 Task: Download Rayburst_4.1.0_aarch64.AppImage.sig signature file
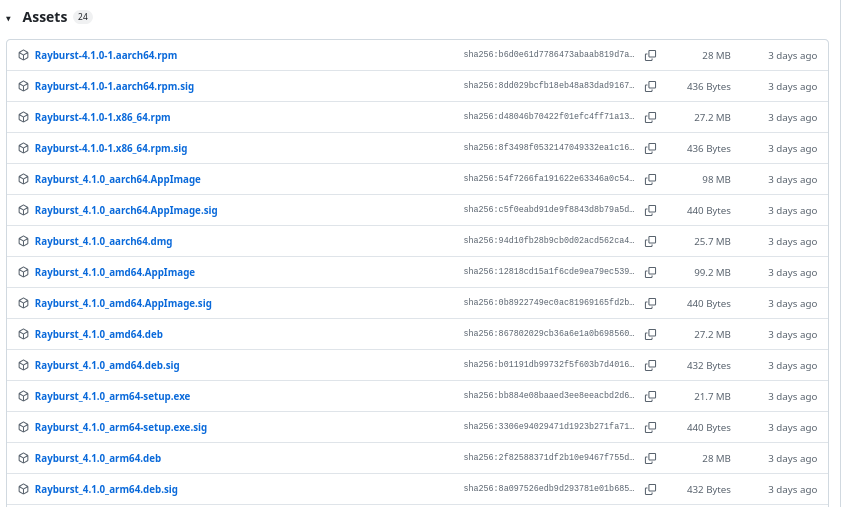pyautogui.click(x=126, y=211)
